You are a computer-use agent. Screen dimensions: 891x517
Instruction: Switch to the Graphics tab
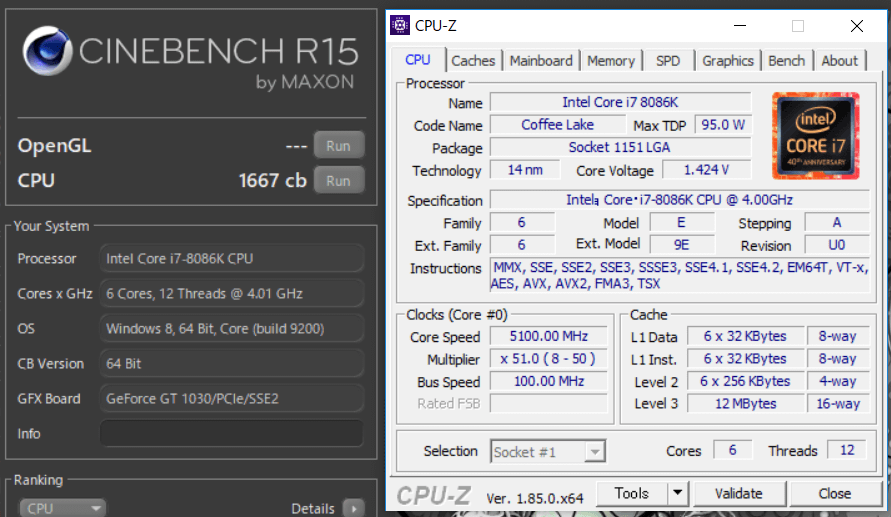pos(728,61)
